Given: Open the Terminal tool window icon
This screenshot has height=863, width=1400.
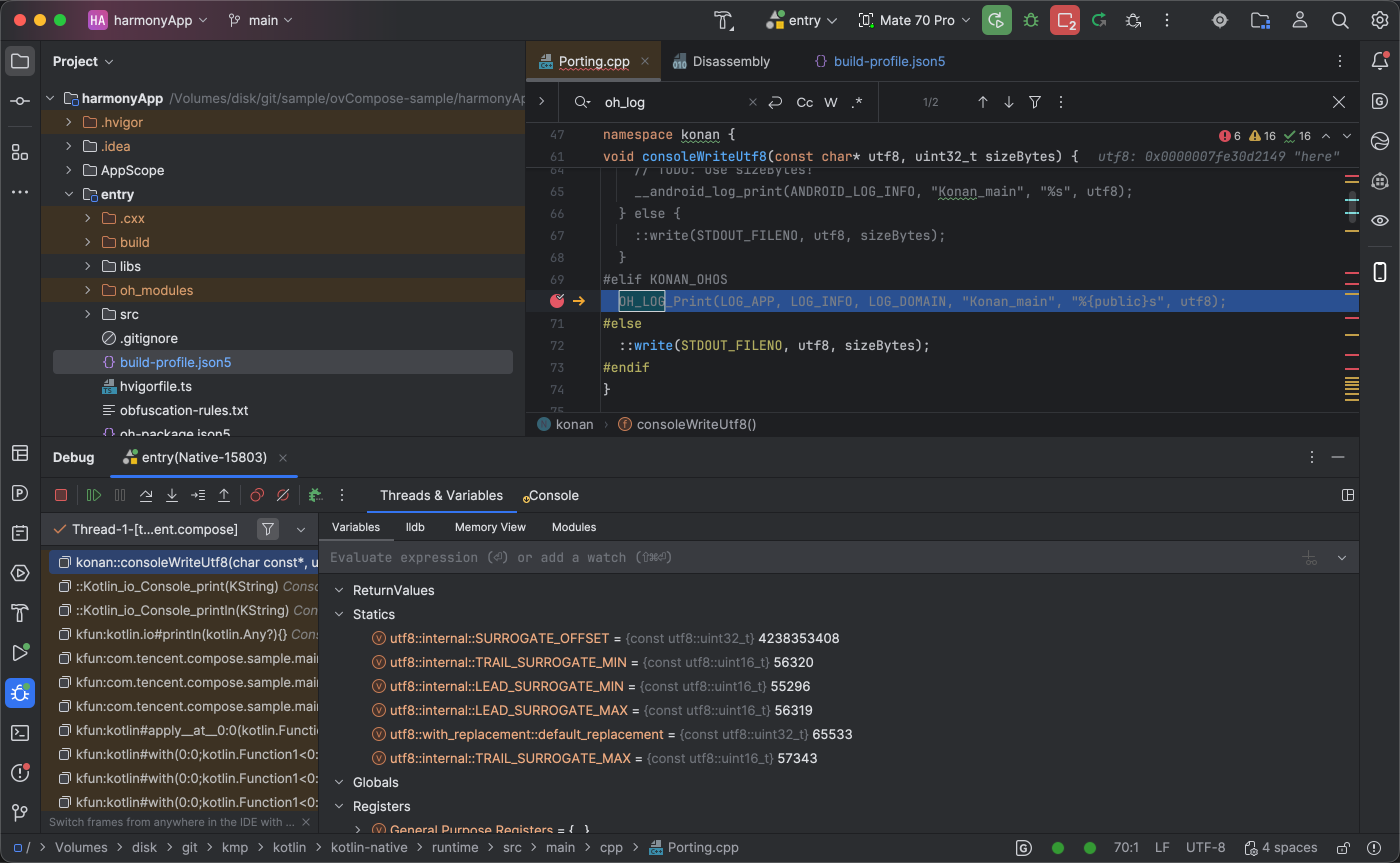Looking at the screenshot, I should (20, 733).
